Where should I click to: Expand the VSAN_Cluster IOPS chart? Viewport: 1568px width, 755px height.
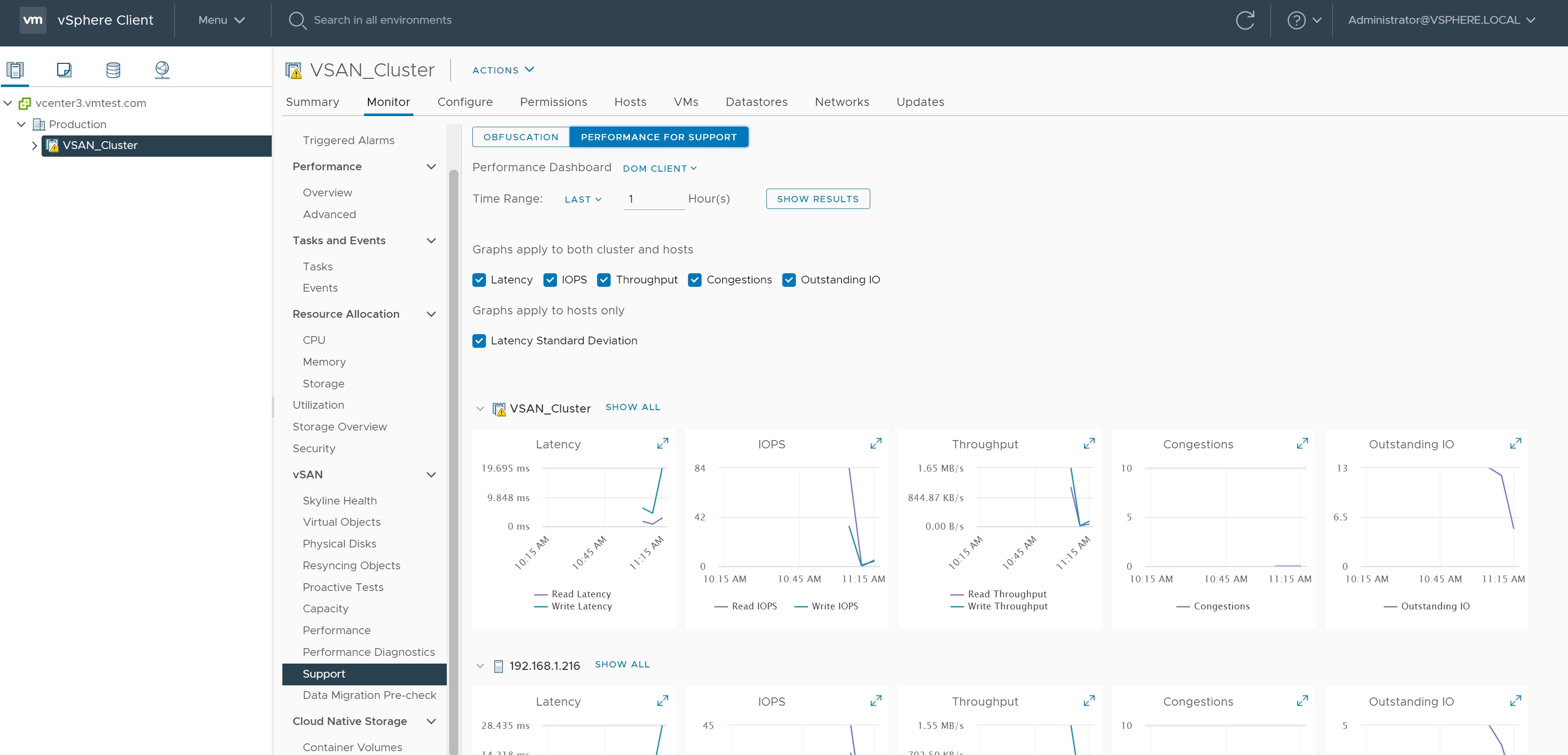click(x=876, y=444)
